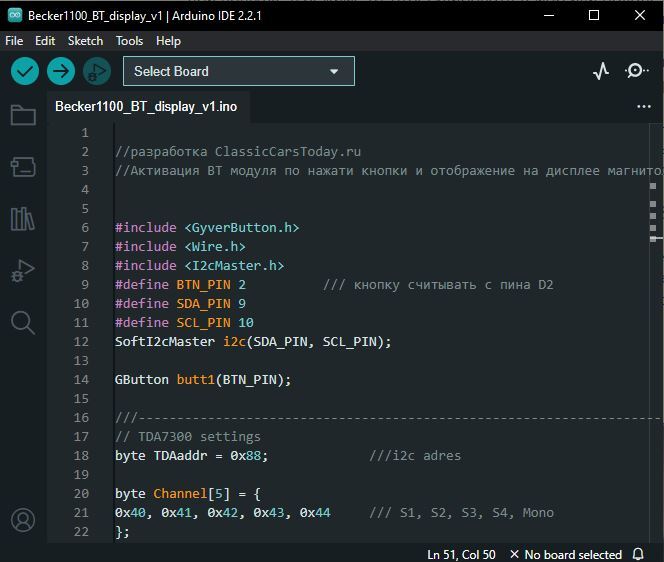Open the Select Board dropdown

(x=239, y=71)
